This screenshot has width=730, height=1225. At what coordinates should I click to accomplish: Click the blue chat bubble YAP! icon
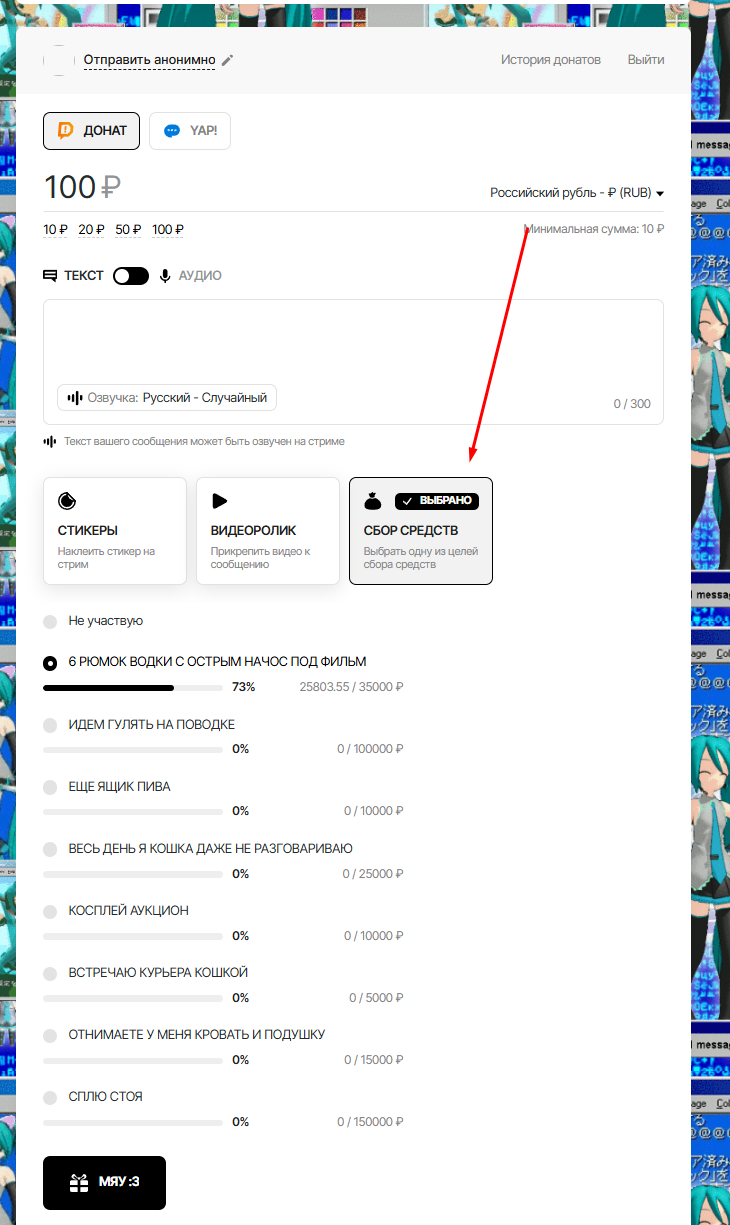[172, 131]
